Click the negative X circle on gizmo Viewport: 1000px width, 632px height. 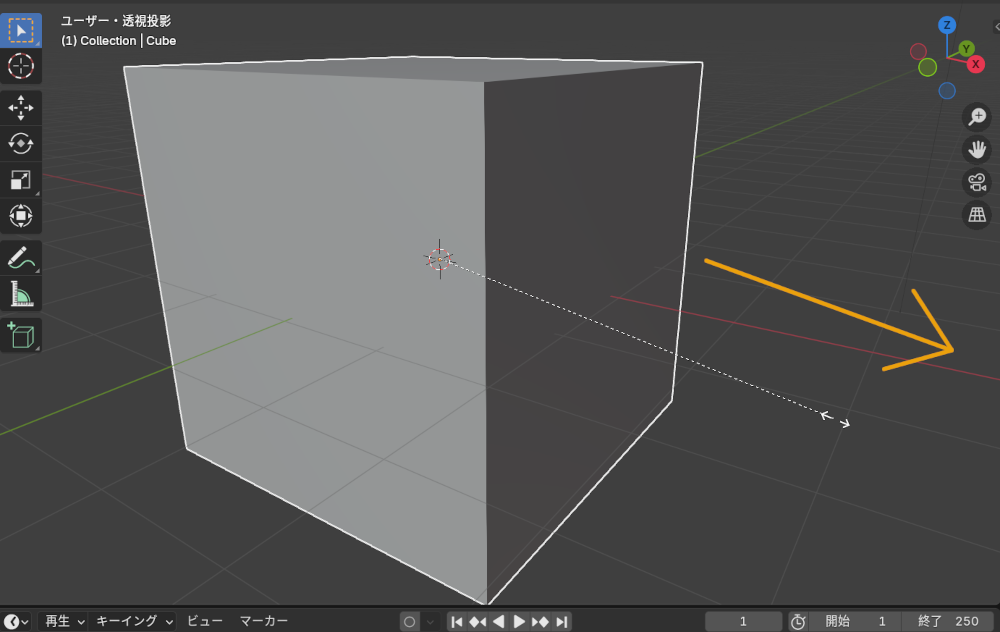click(x=918, y=51)
